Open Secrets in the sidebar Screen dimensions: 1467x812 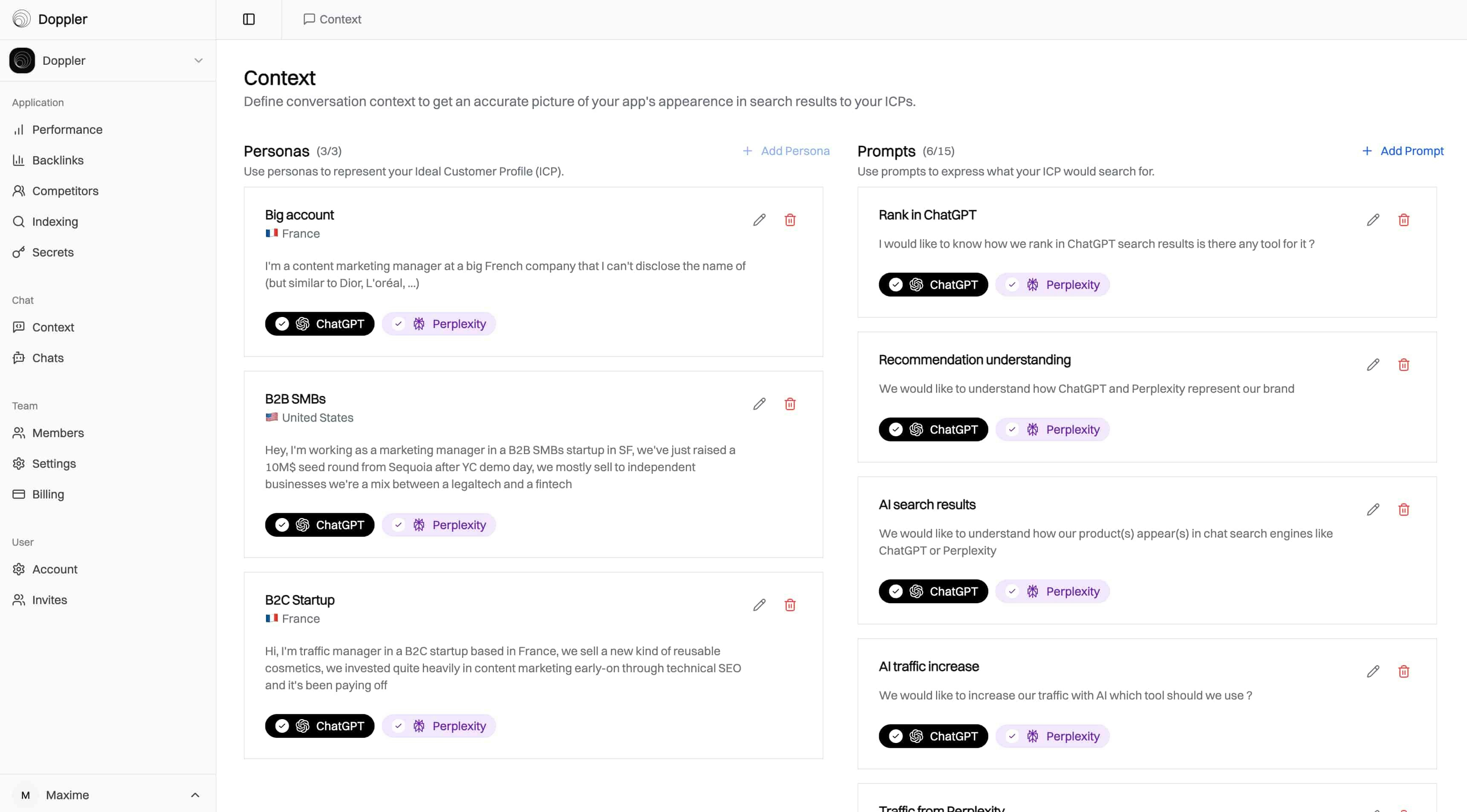coord(52,252)
